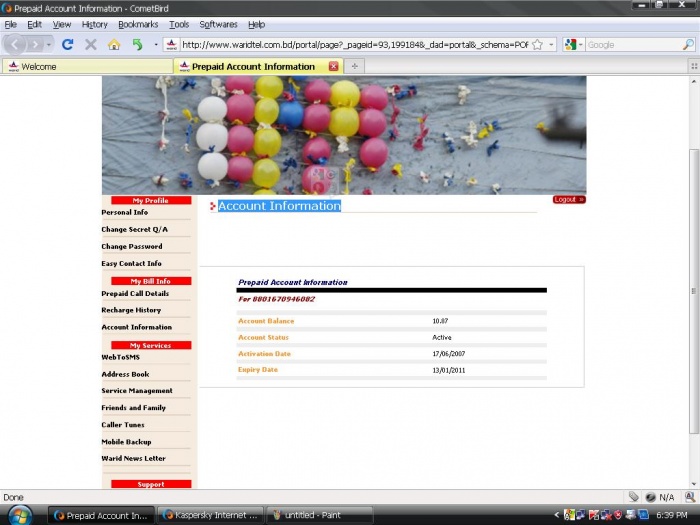This screenshot has width=700, height=525.
Task: Open recent pages history dropdown arrow
Action: pyautogui.click(x=49, y=45)
